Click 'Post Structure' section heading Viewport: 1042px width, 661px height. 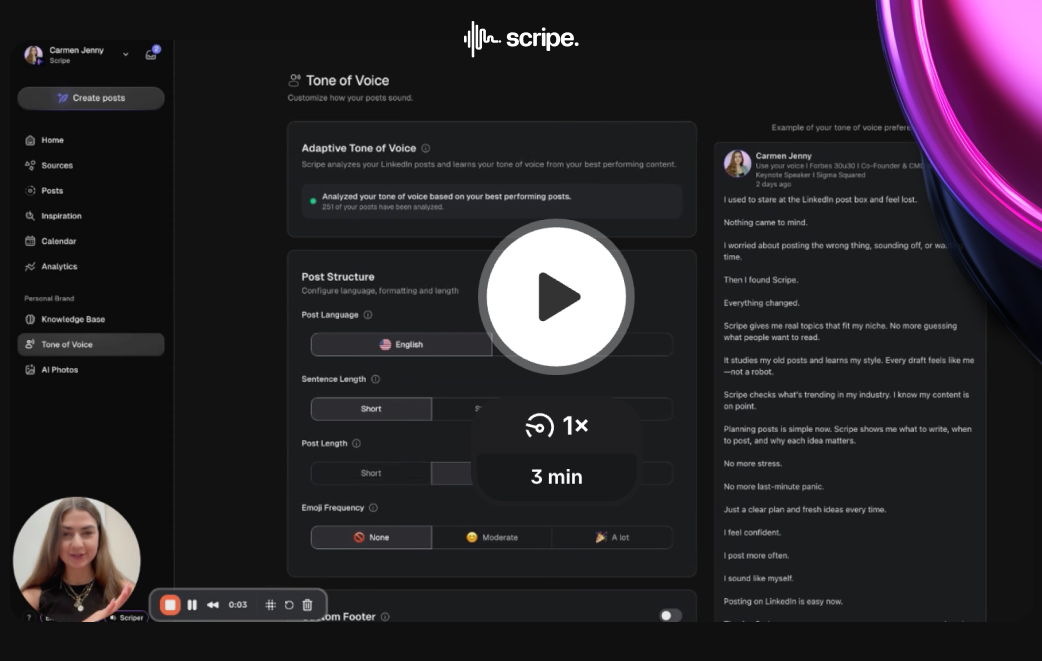(338, 276)
